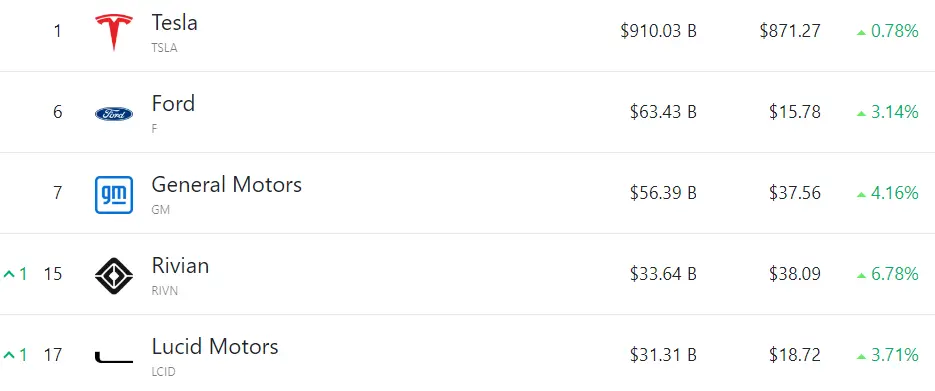Select the General Motors gm logo
935x391 pixels.
coord(114,195)
